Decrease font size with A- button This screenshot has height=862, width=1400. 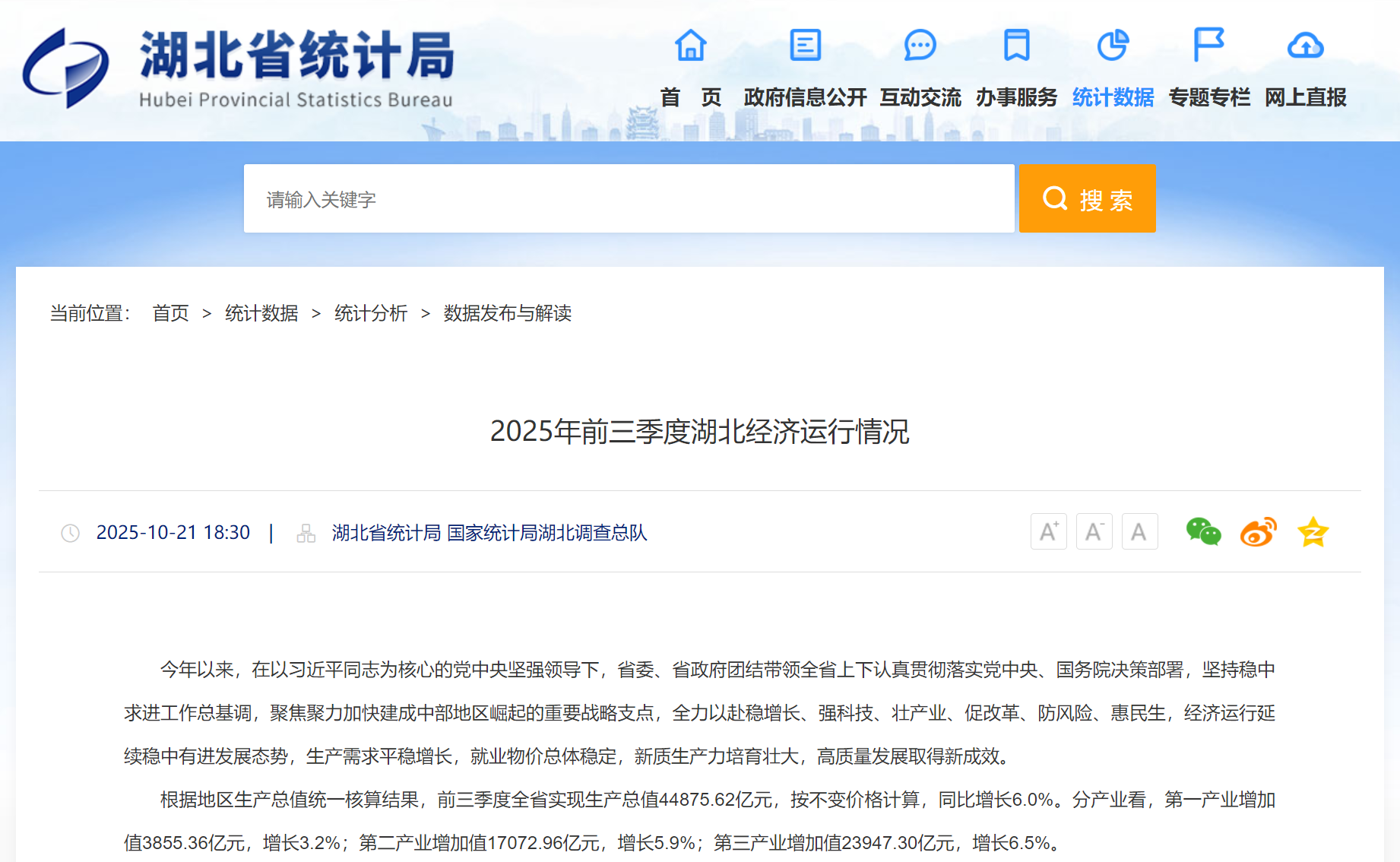click(x=1094, y=531)
